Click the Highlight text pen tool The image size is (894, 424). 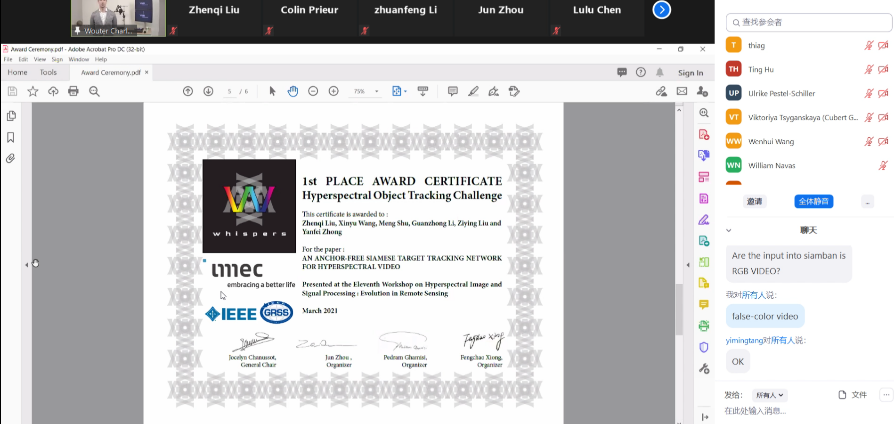pyautogui.click(x=473, y=91)
